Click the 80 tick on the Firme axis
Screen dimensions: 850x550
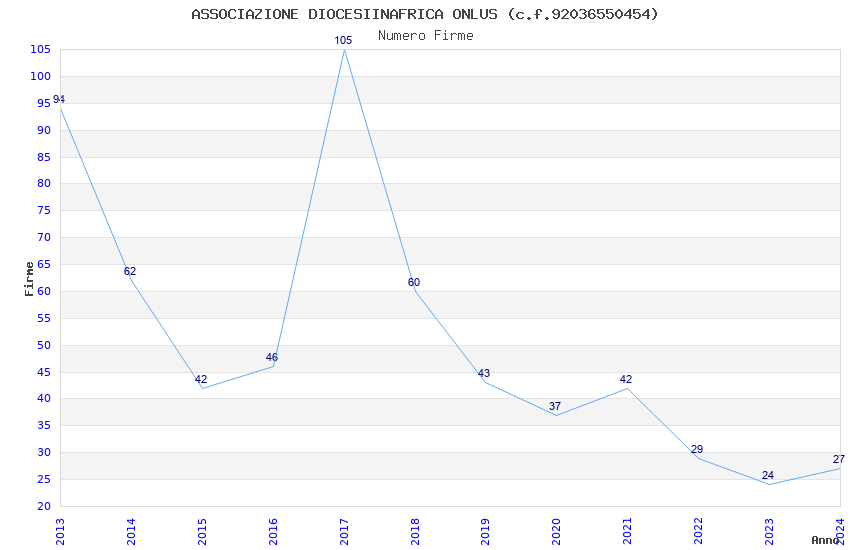(44, 183)
